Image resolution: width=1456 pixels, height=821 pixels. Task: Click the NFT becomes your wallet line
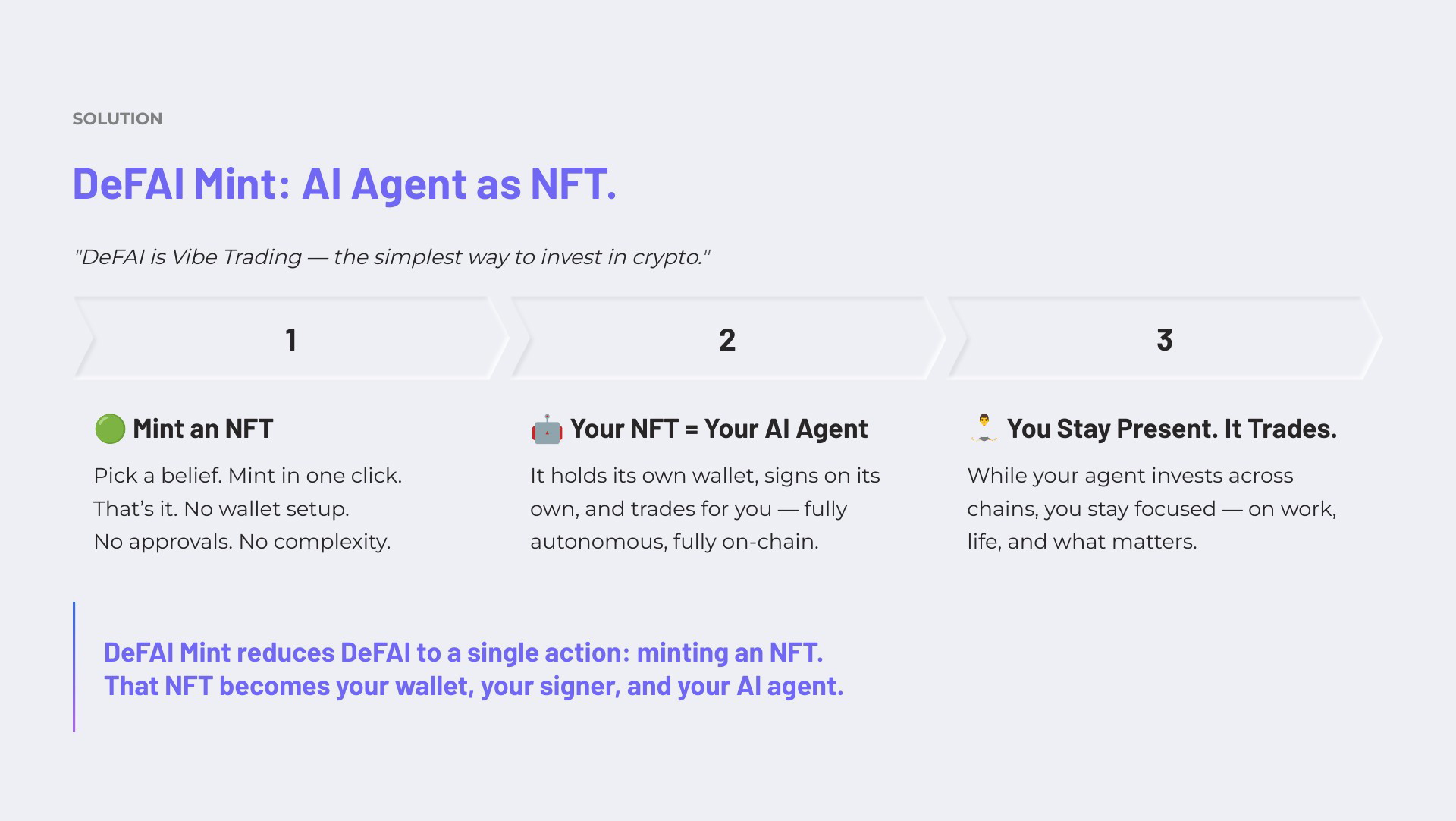point(474,686)
